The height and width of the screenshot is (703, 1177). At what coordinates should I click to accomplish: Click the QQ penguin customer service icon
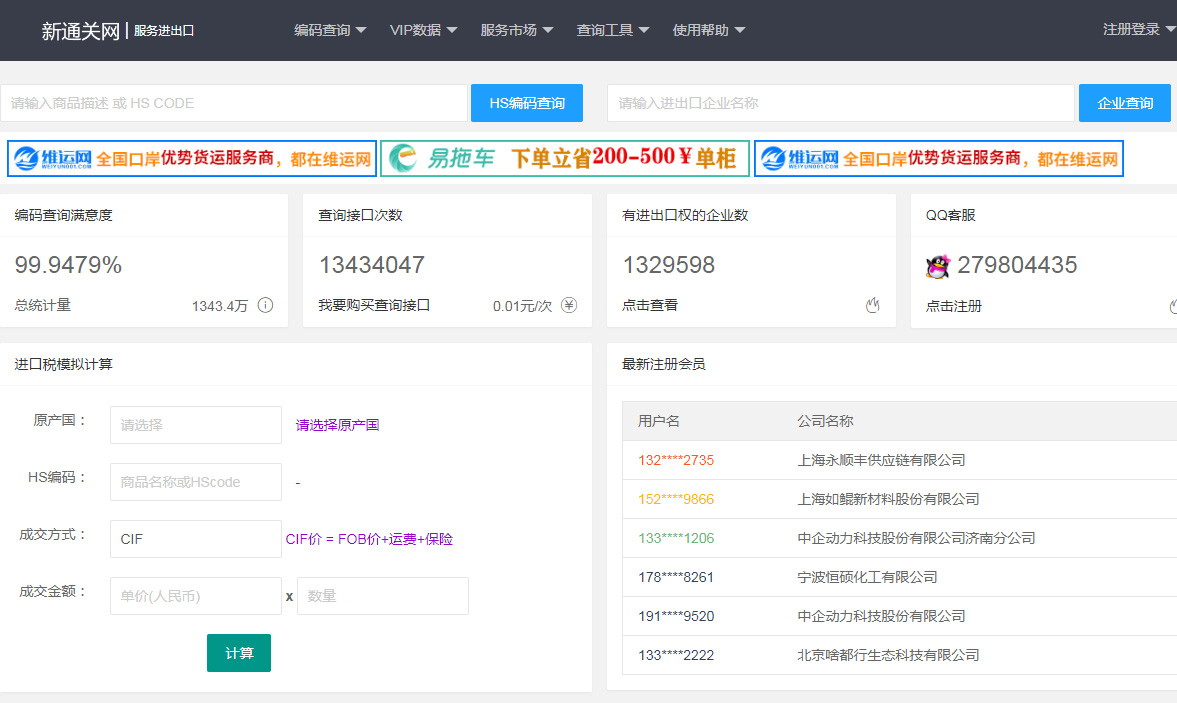click(x=936, y=265)
